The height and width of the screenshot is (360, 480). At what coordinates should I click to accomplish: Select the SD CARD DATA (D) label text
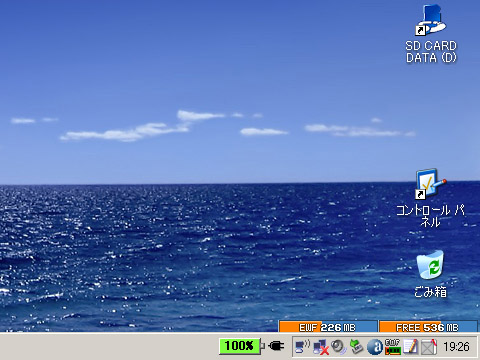(431, 51)
